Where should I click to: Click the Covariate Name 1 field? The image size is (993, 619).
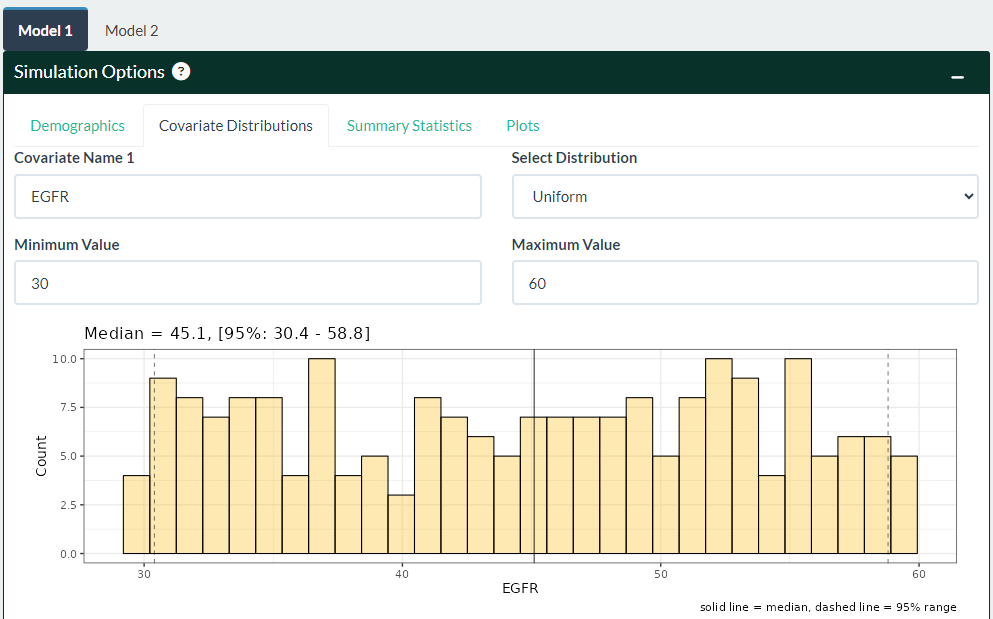pyautogui.click(x=248, y=197)
